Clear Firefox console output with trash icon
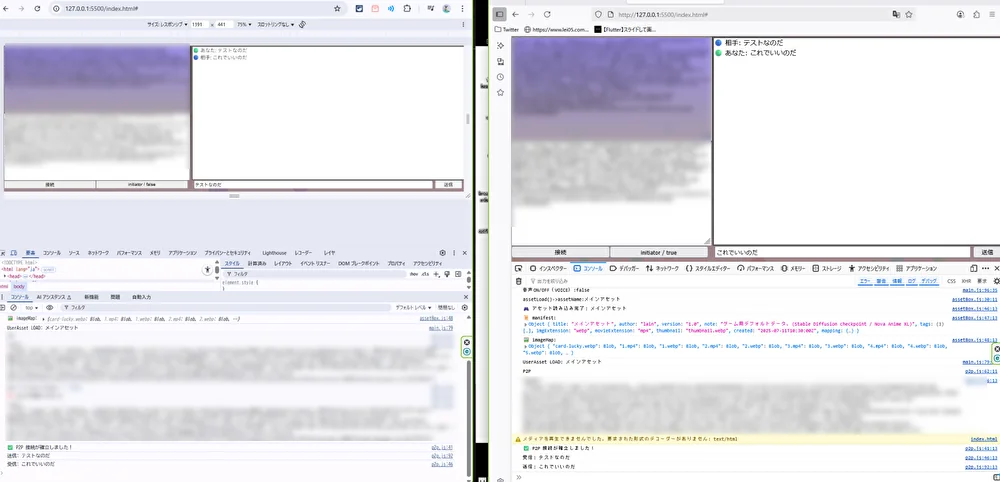The height and width of the screenshot is (482, 1000). (519, 281)
